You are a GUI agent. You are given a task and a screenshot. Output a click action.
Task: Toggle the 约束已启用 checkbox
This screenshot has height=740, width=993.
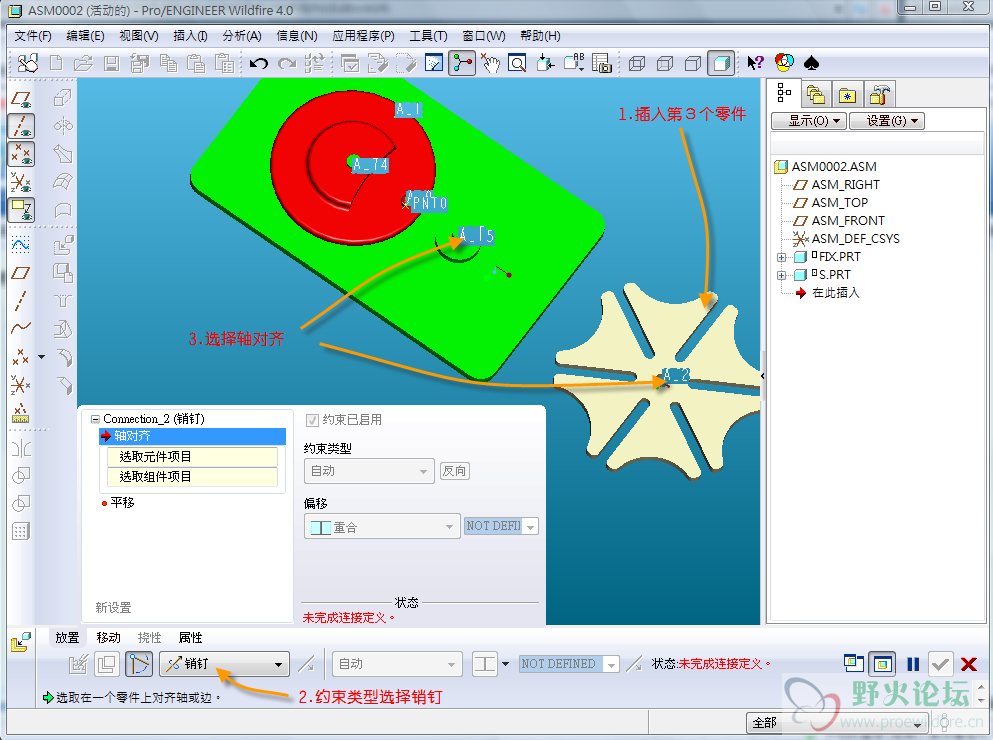(312, 420)
